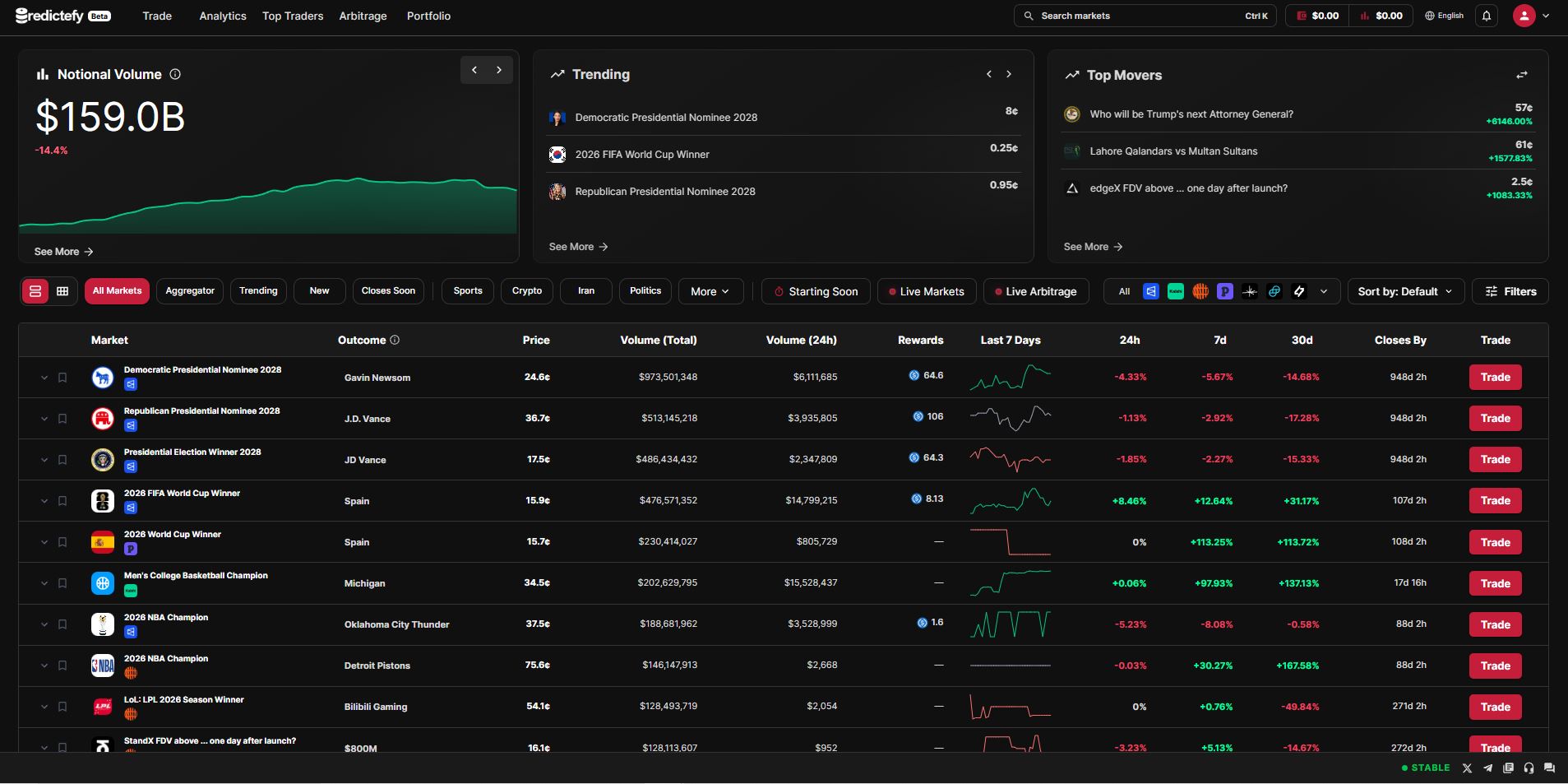Click the swap arrows icon in Top Movers
Image resolution: width=1568 pixels, height=784 pixels.
click(x=1522, y=75)
